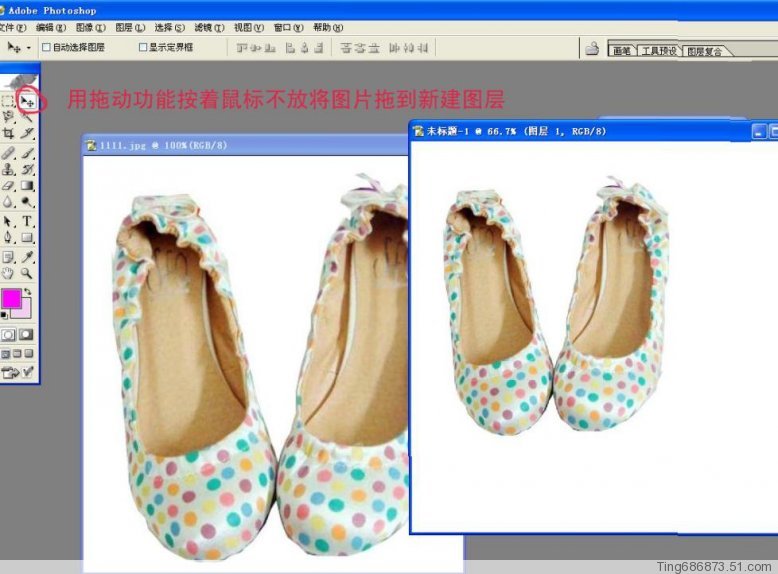Switch to the 图层复合 palette tab

click(x=704, y=51)
